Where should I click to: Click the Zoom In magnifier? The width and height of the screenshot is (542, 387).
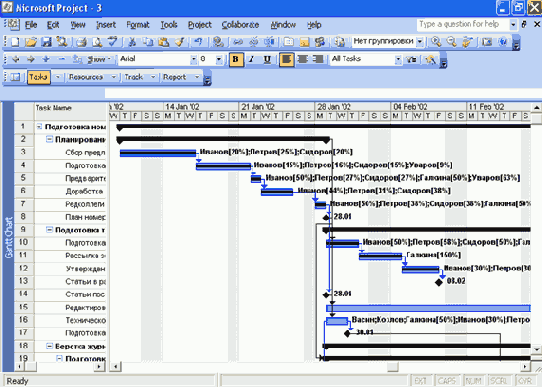pos(436,42)
